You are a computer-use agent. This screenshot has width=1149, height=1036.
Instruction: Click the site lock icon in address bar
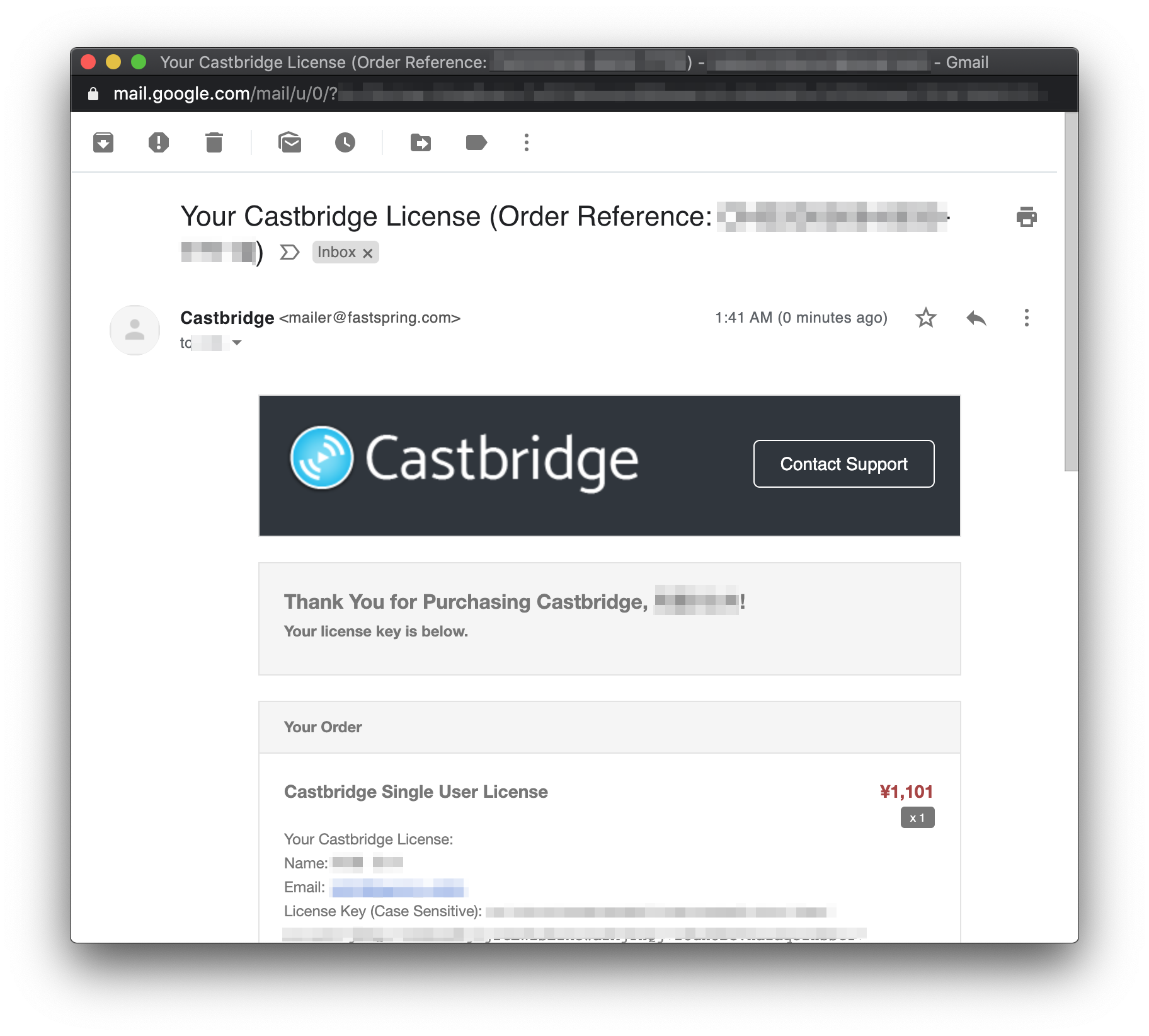93,94
